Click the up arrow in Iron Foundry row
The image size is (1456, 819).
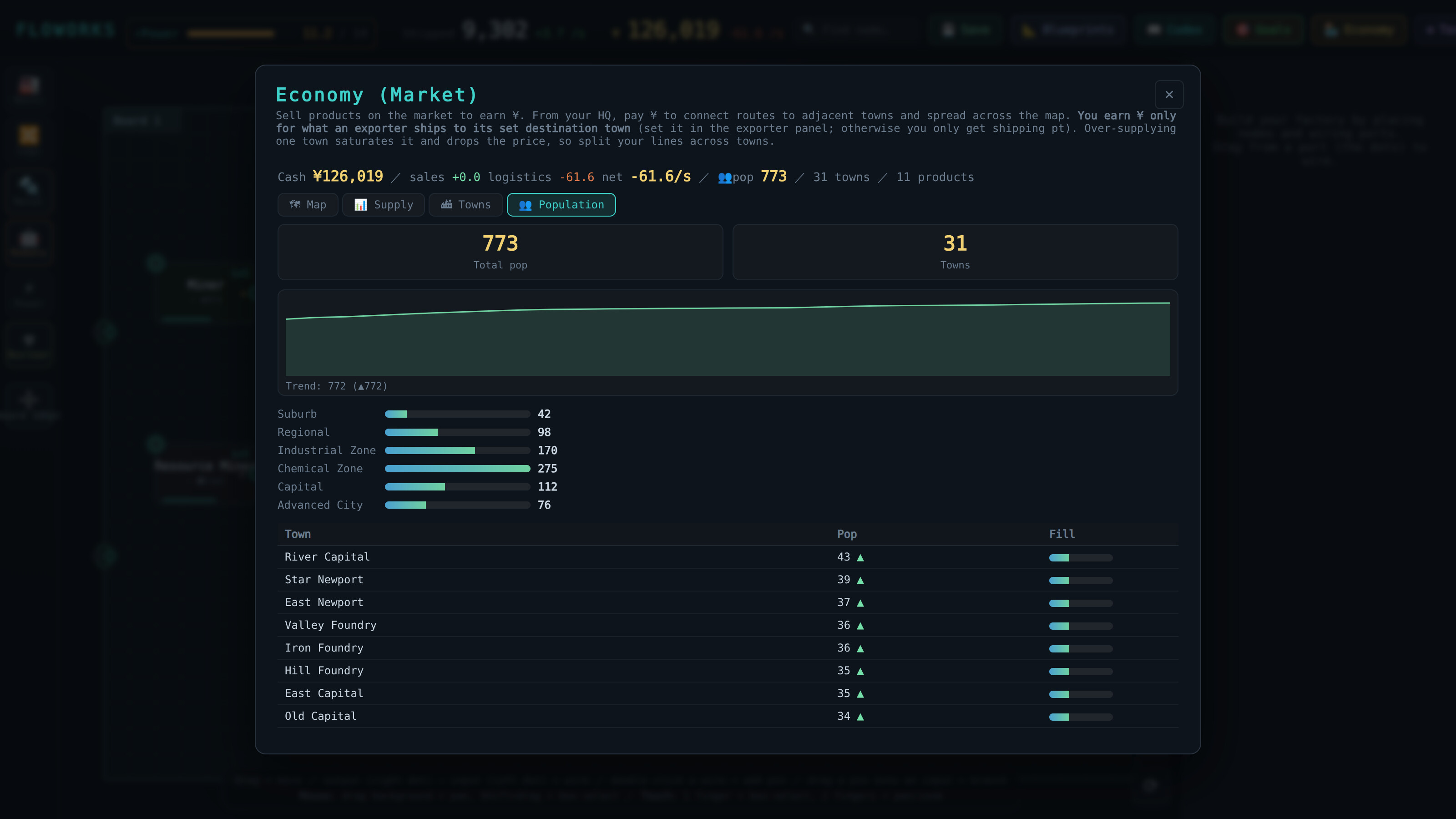860,648
